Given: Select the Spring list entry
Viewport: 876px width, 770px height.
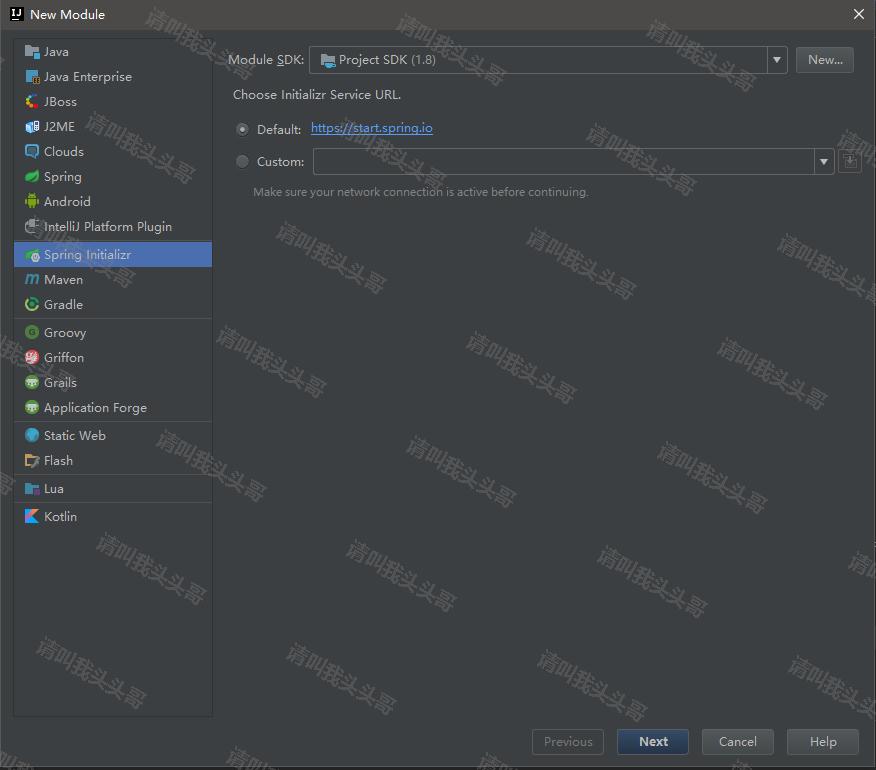Looking at the screenshot, I should pos(113,177).
